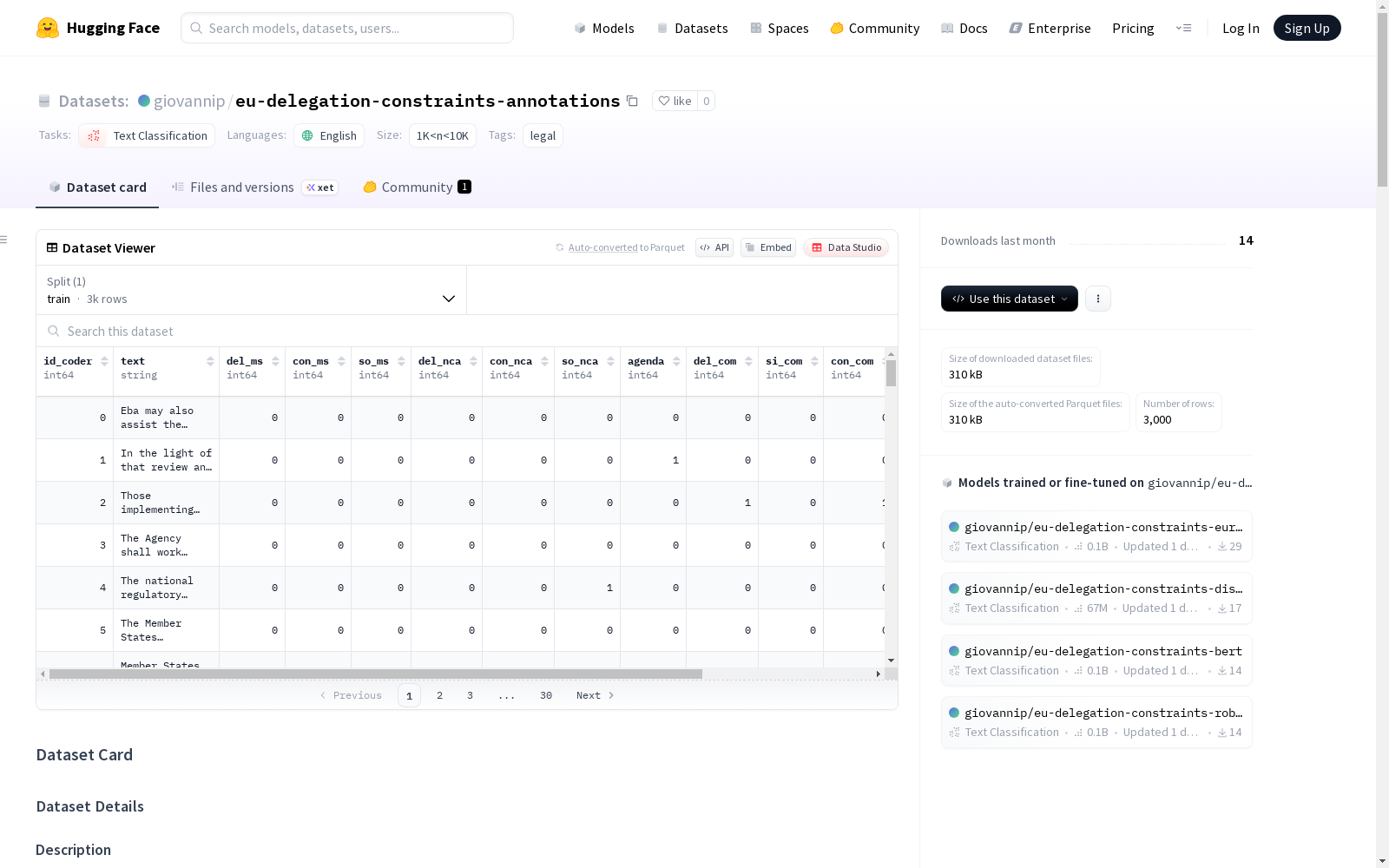Switch to Files and versions tab
The height and width of the screenshot is (868, 1389).
(254, 187)
